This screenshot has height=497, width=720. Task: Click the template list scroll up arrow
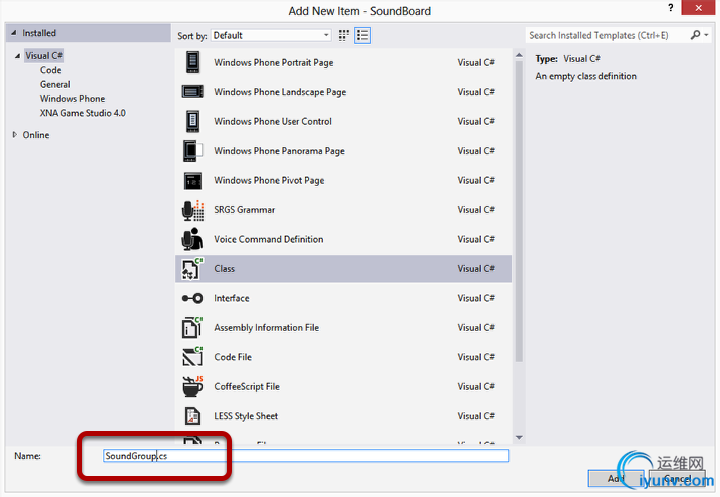pos(519,55)
